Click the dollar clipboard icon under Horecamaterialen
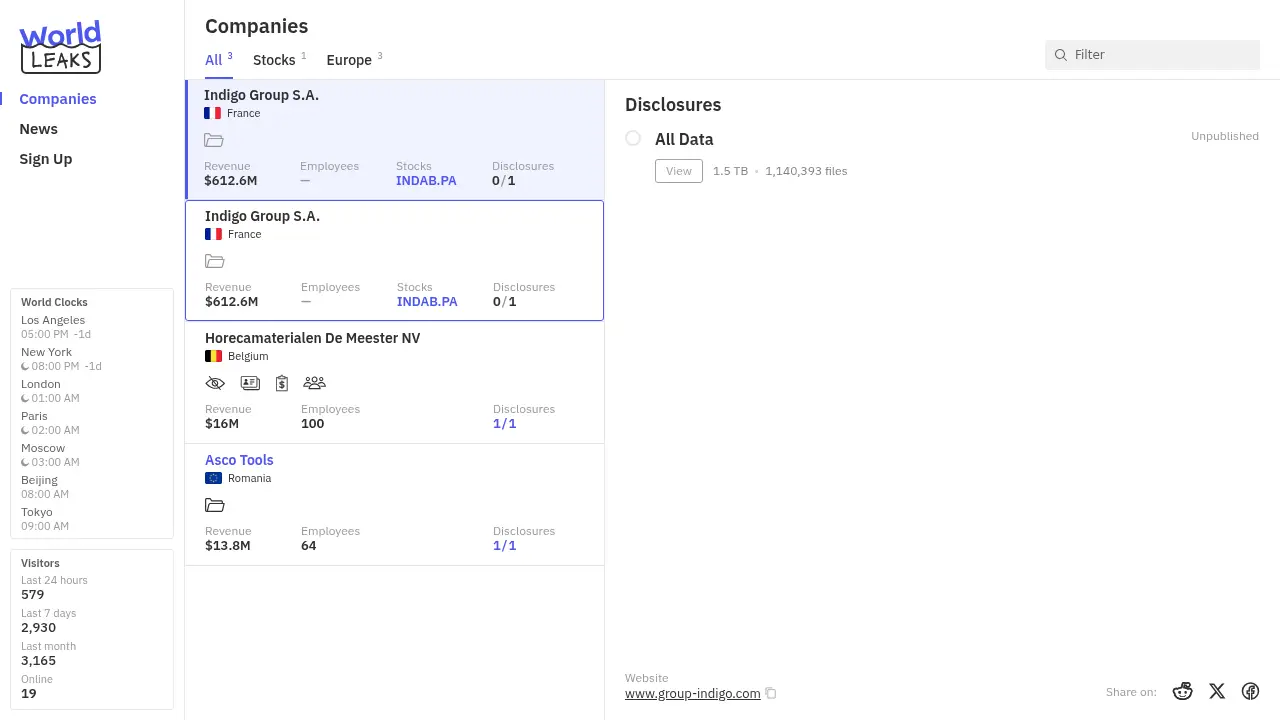Image resolution: width=1280 pixels, height=720 pixels. (x=282, y=383)
